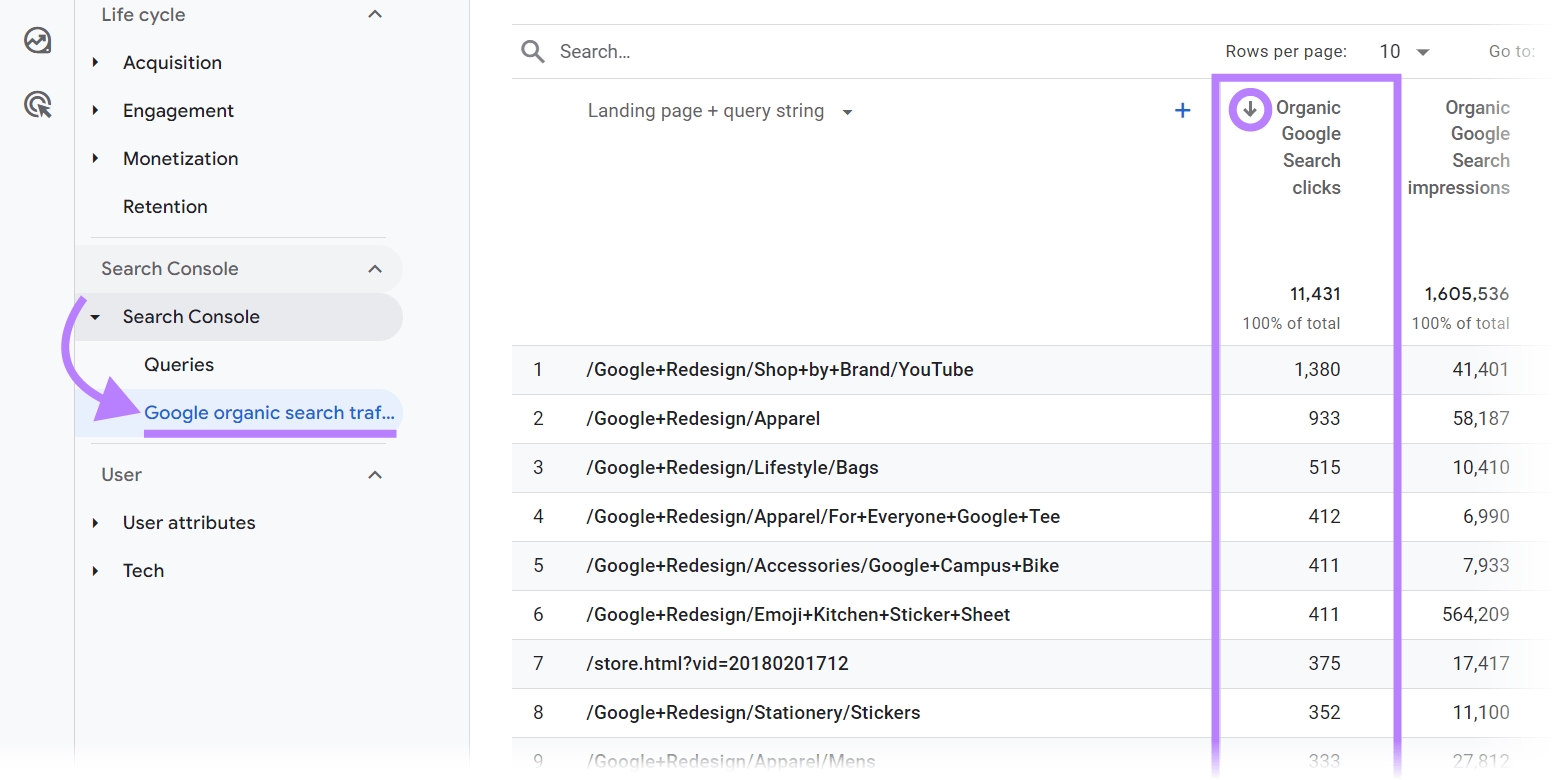Click impressions value 6,990

(x=1486, y=517)
